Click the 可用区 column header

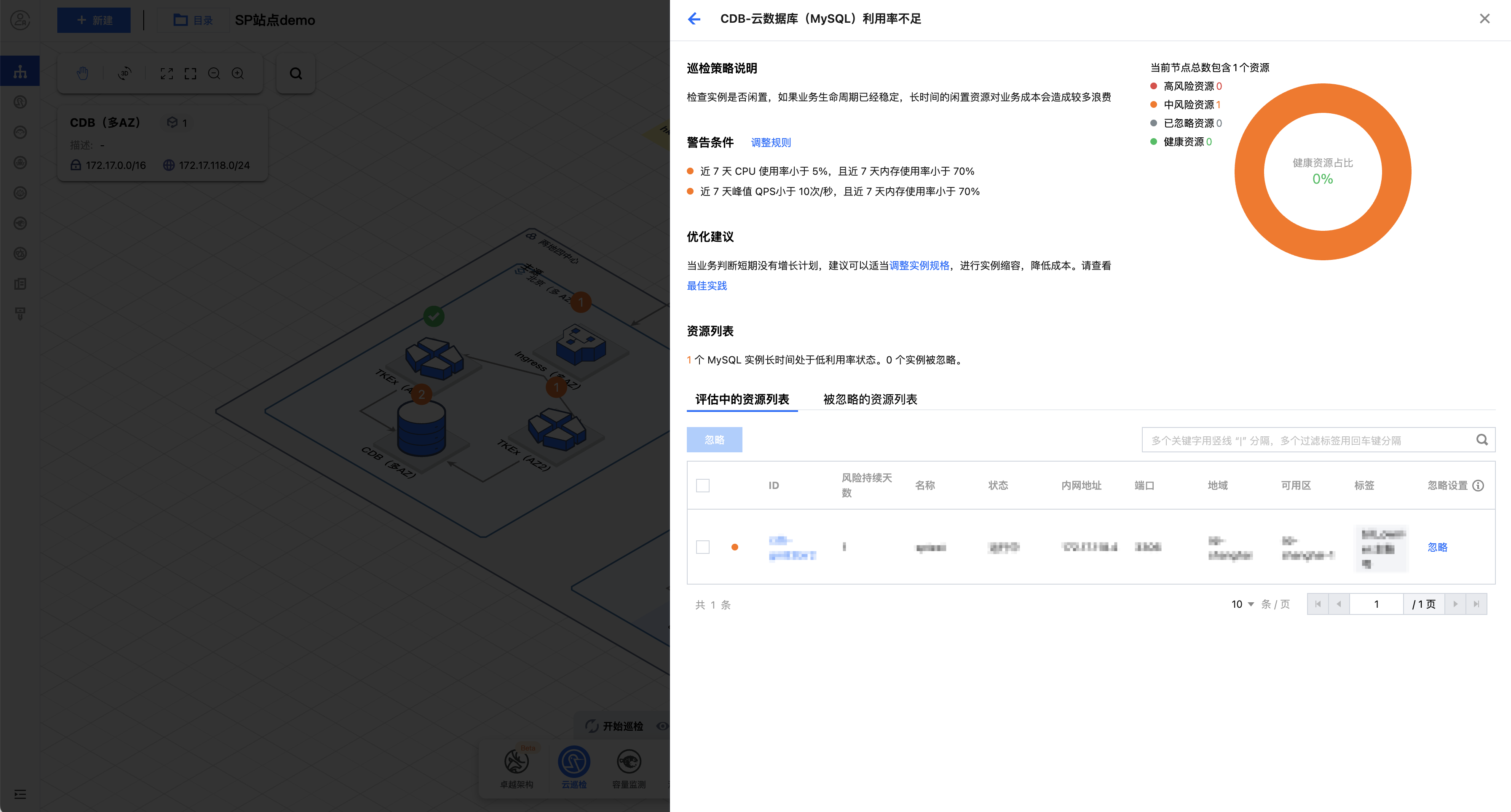tap(1296, 486)
